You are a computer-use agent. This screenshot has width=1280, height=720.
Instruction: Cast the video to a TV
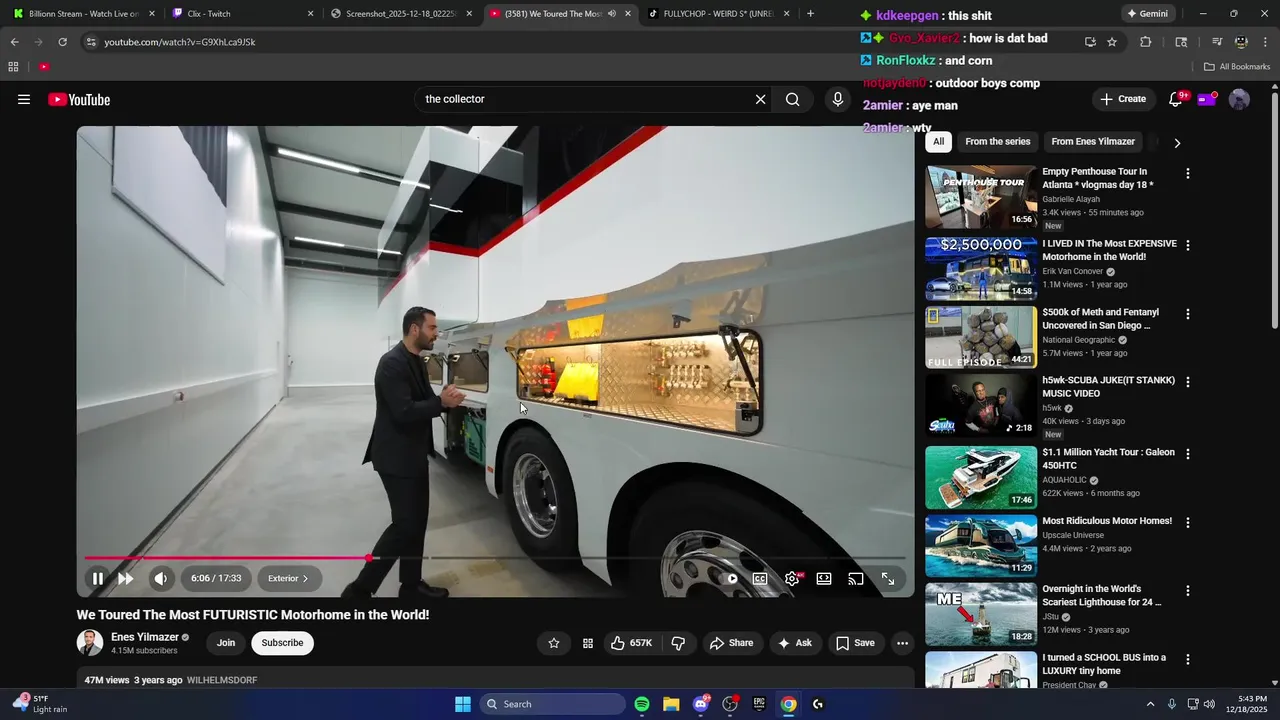pyautogui.click(x=856, y=578)
